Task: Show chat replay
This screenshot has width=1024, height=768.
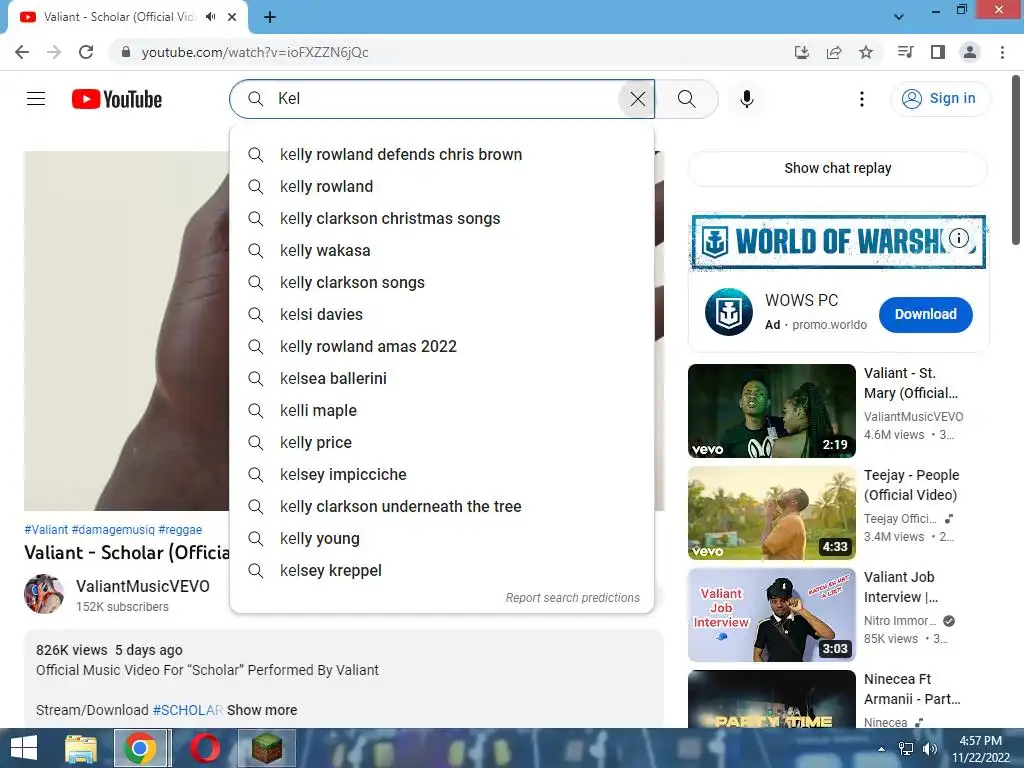Action: 837,168
